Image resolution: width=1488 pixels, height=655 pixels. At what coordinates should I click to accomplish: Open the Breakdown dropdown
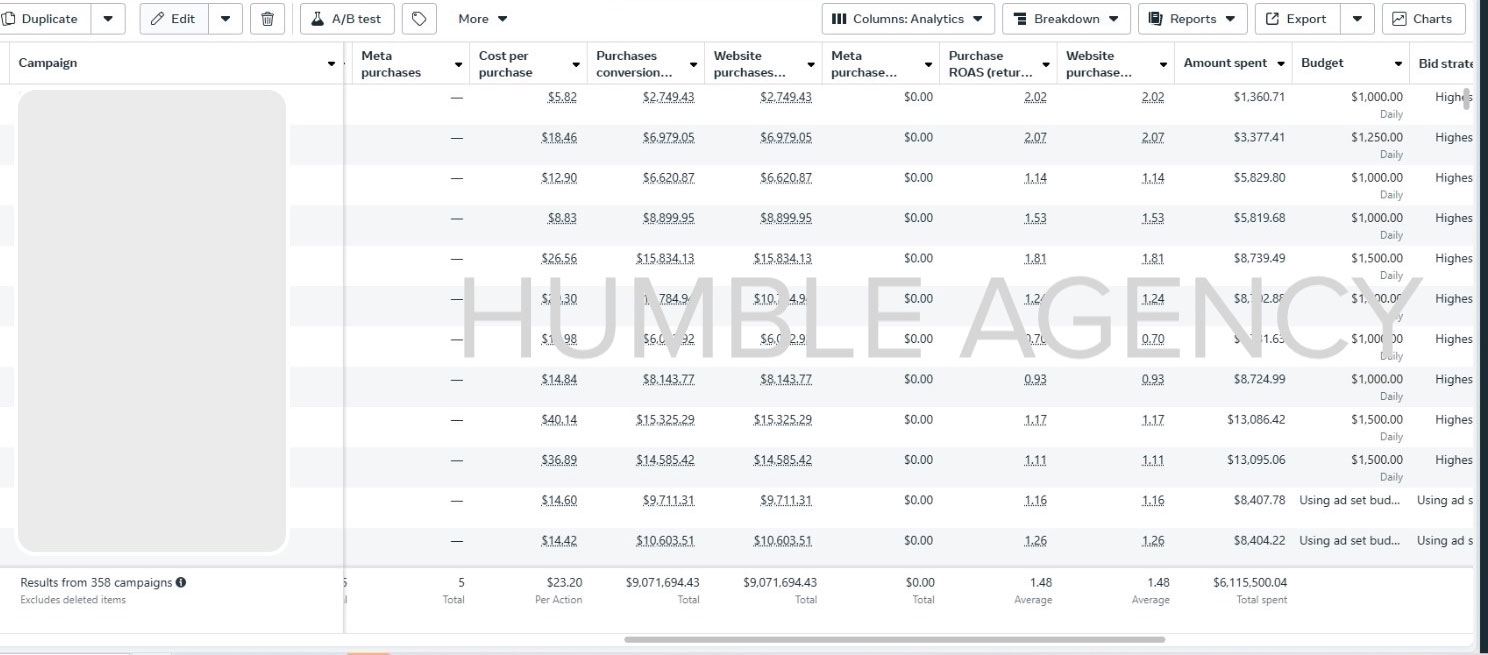(1066, 19)
